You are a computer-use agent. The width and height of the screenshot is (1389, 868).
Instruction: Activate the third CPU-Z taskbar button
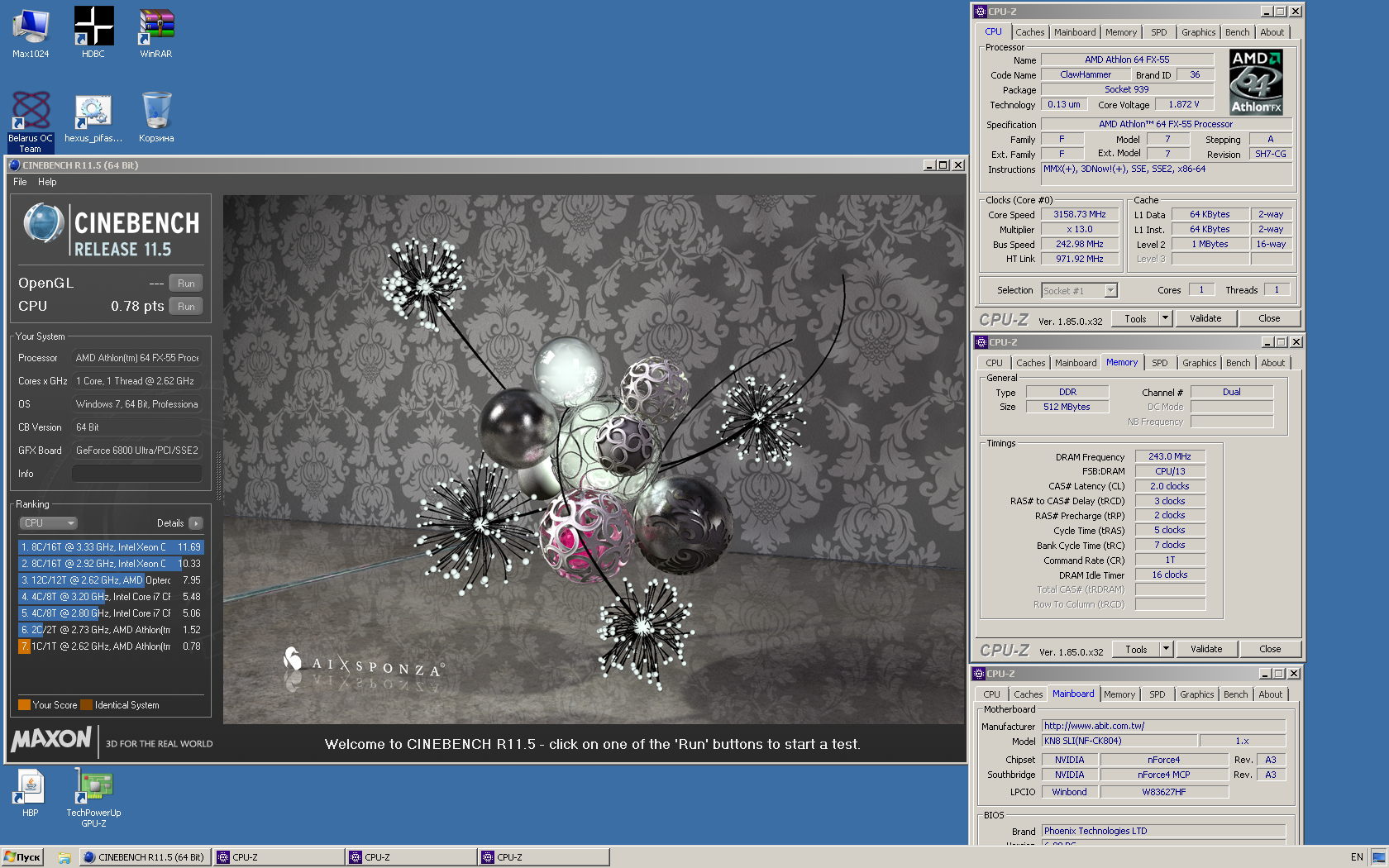point(543,857)
